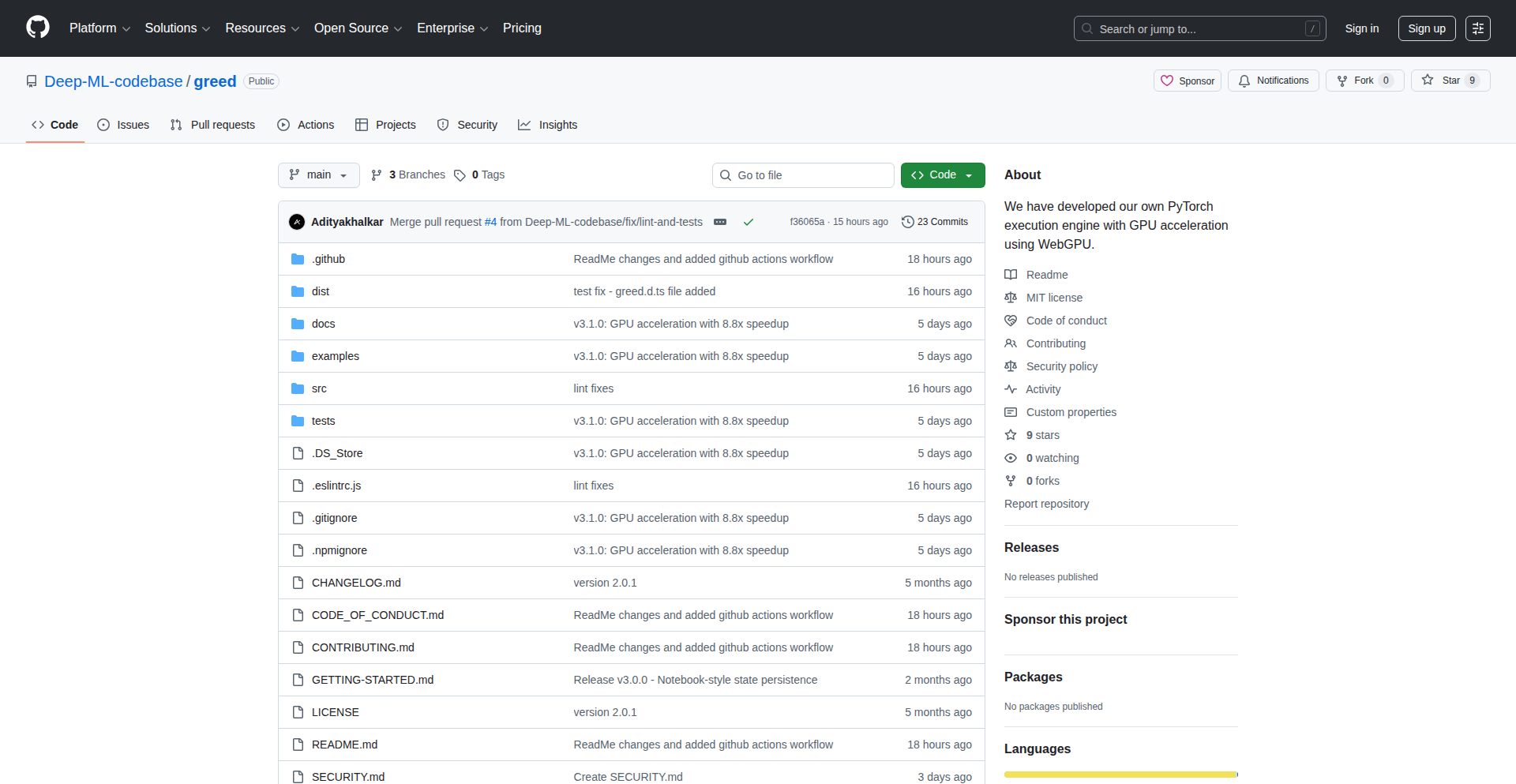The image size is (1516, 784).
Task: Expand the green Code button dropdown arrow
Action: 970,174
